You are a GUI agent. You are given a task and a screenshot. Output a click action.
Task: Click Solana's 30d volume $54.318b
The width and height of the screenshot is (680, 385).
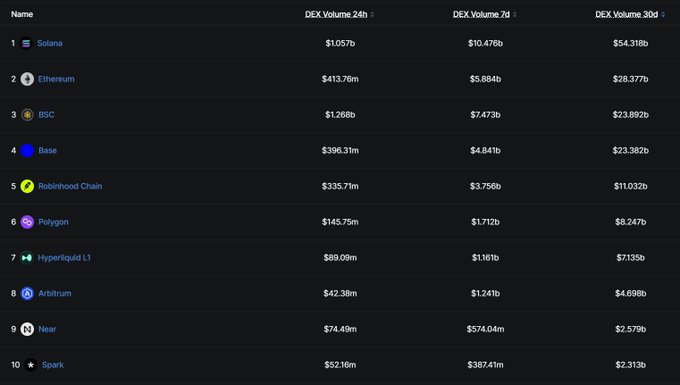tap(631, 43)
